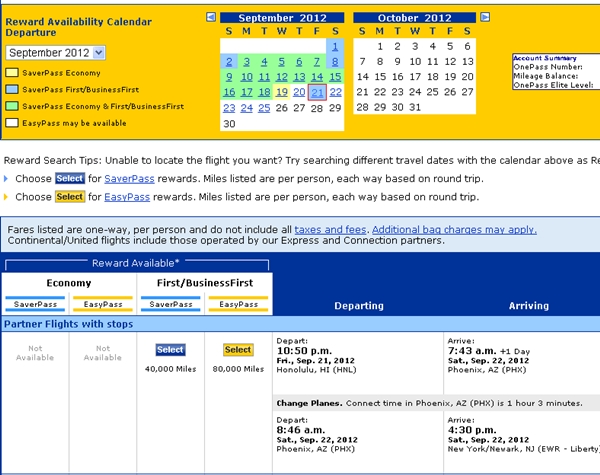Image resolution: width=600 pixels, height=475 pixels.
Task: Select September 18 in the calendar
Action: pyautogui.click(x=264, y=92)
